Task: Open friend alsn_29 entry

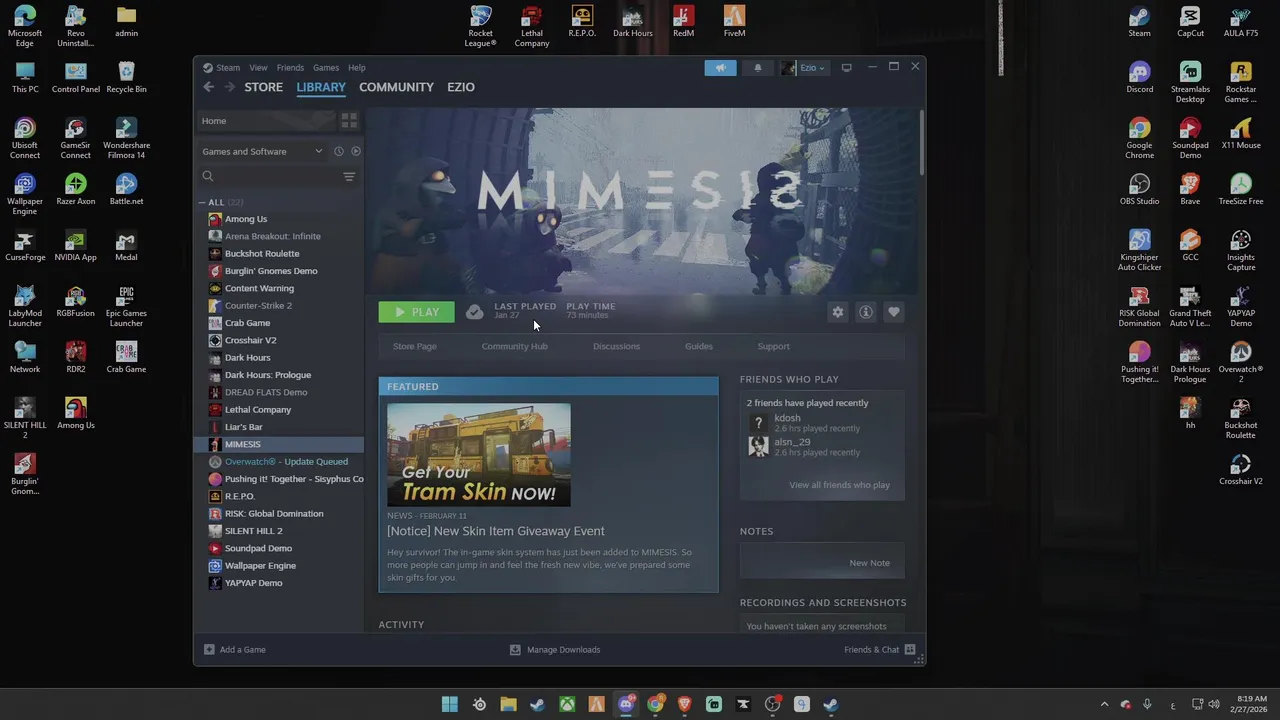Action: point(822,446)
